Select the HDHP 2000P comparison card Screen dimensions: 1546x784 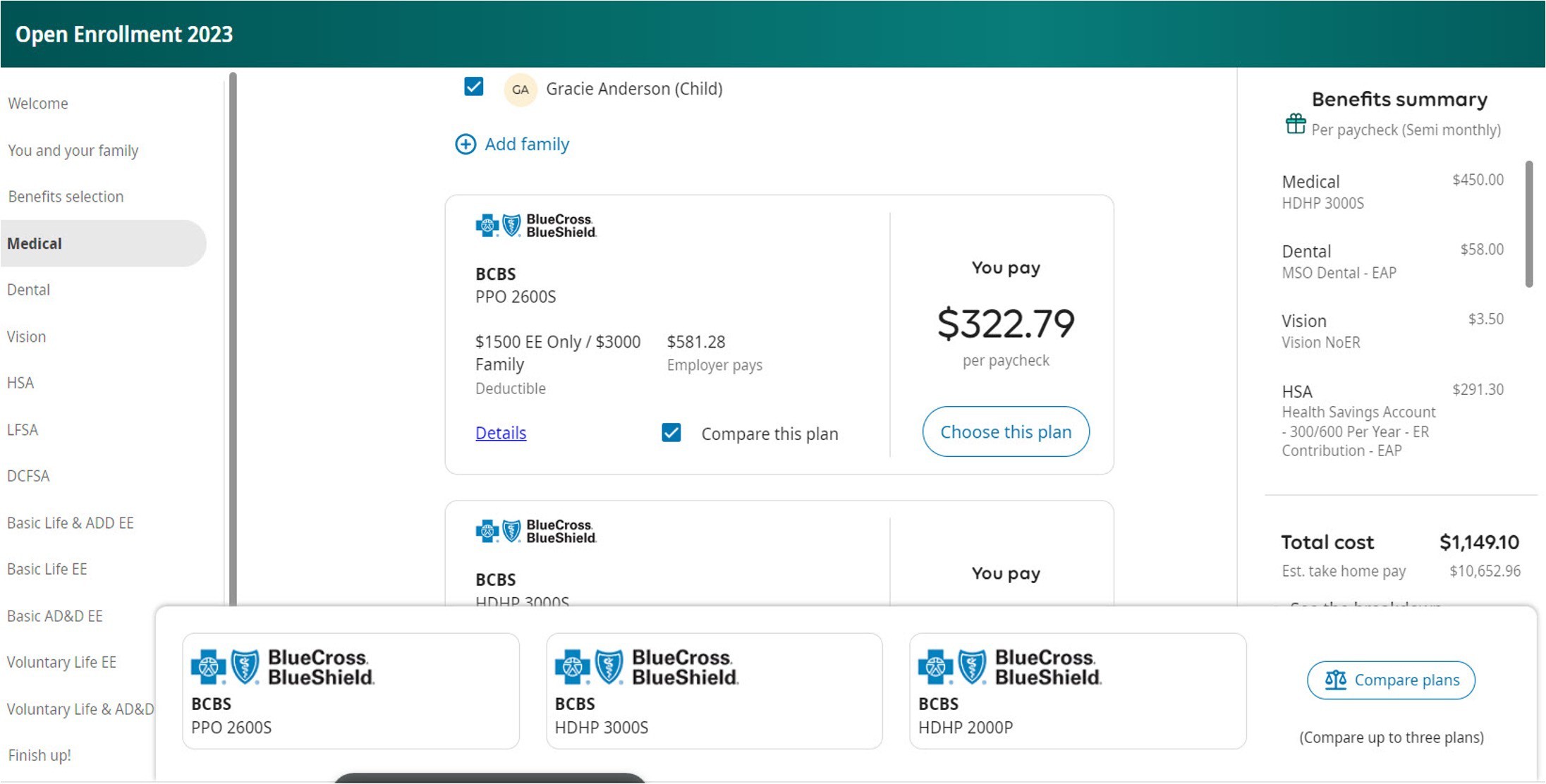[x=1078, y=691]
